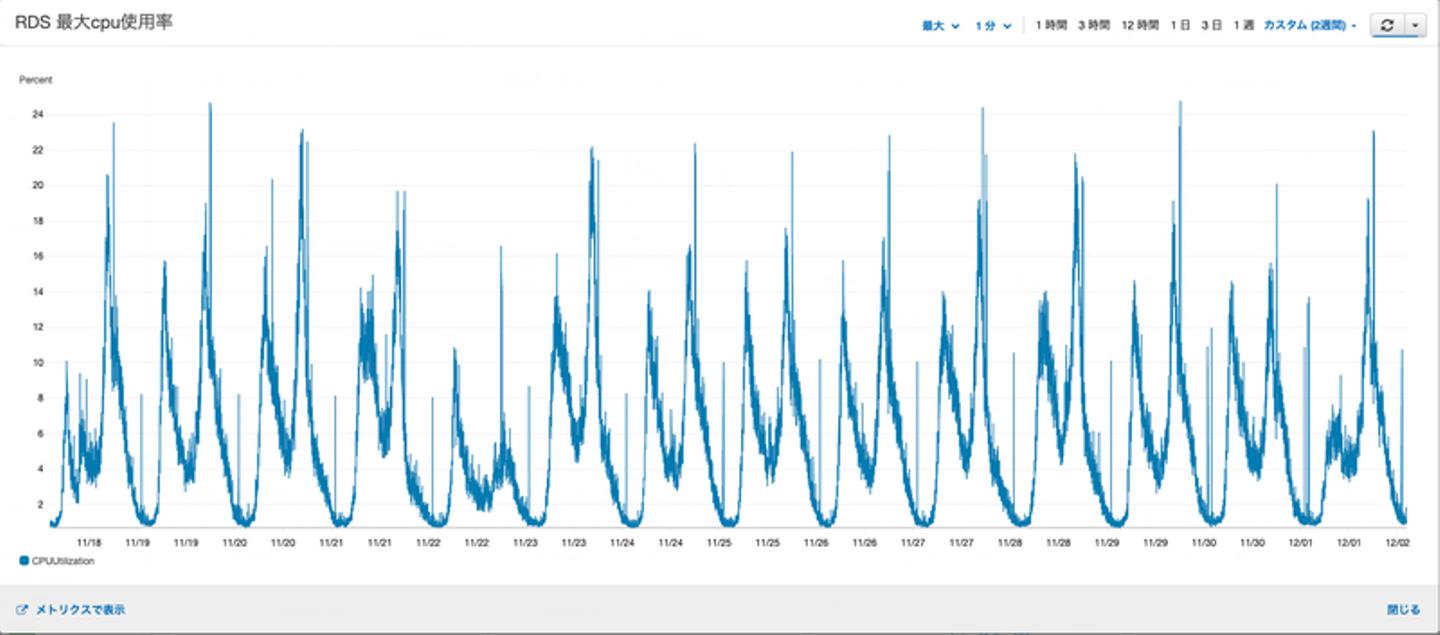Choose the 1 週 time range

(x=1243, y=26)
